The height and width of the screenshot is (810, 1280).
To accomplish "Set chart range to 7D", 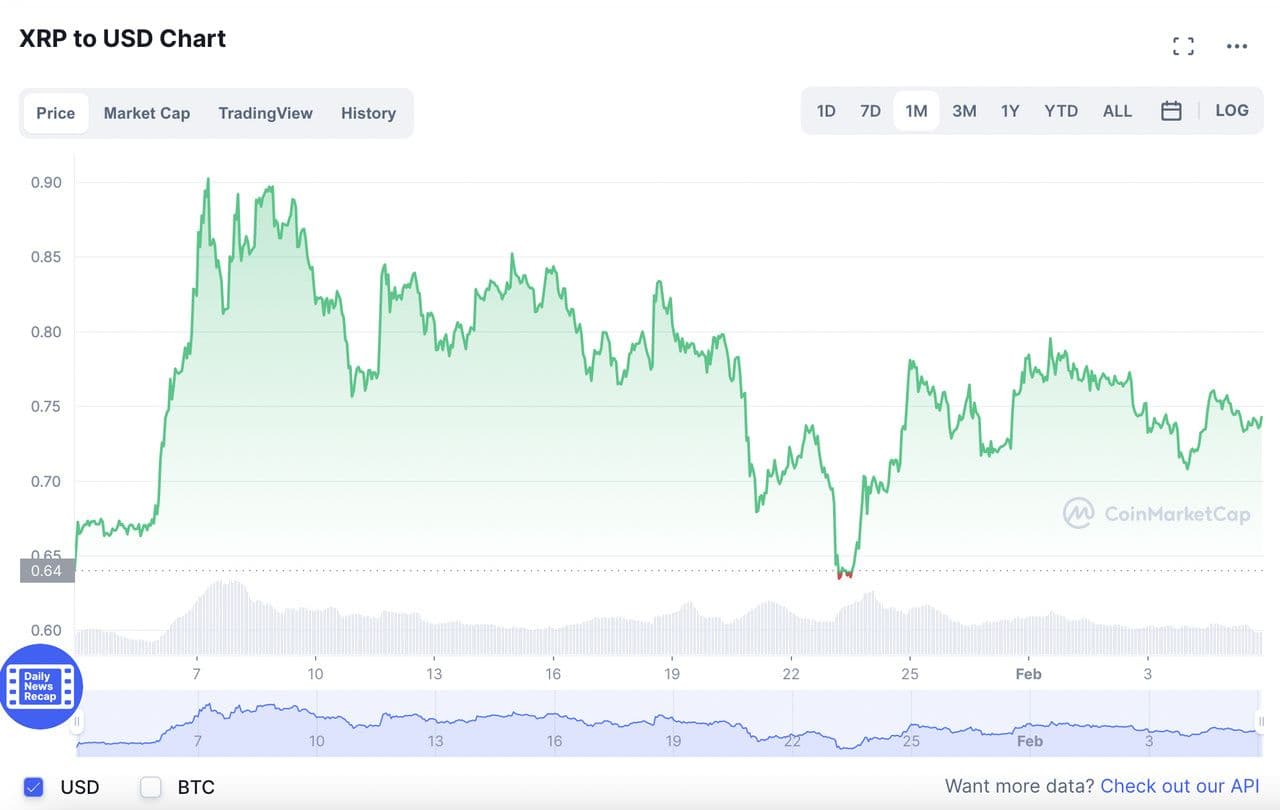I will 871,111.
